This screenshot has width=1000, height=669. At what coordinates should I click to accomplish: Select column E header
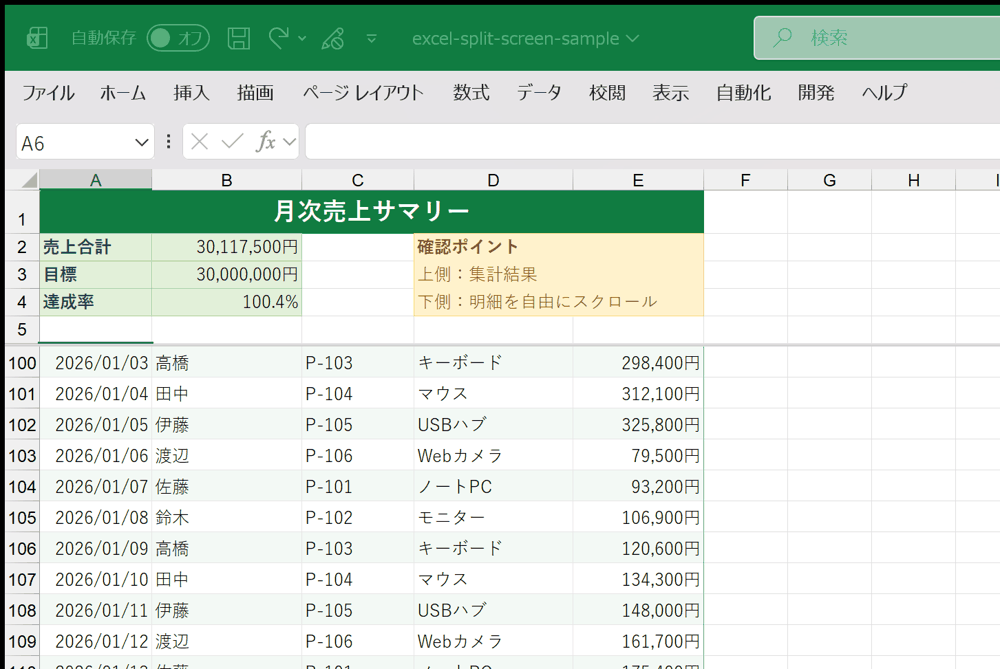click(638, 180)
